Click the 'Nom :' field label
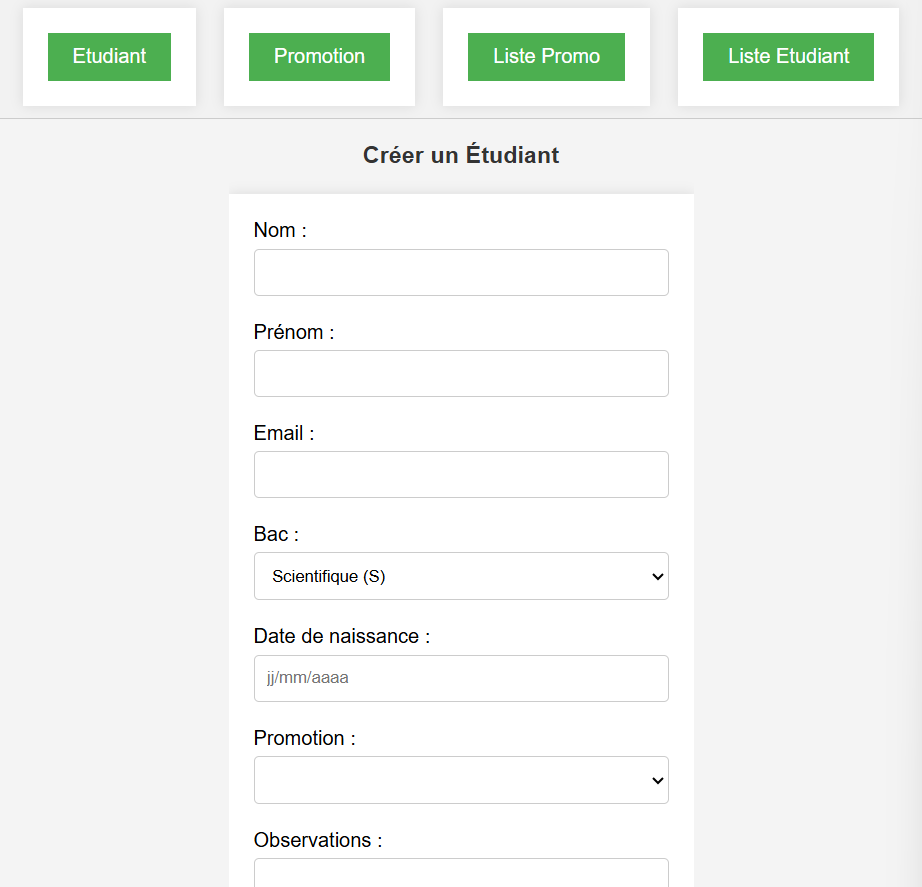This screenshot has width=922, height=887. (280, 230)
